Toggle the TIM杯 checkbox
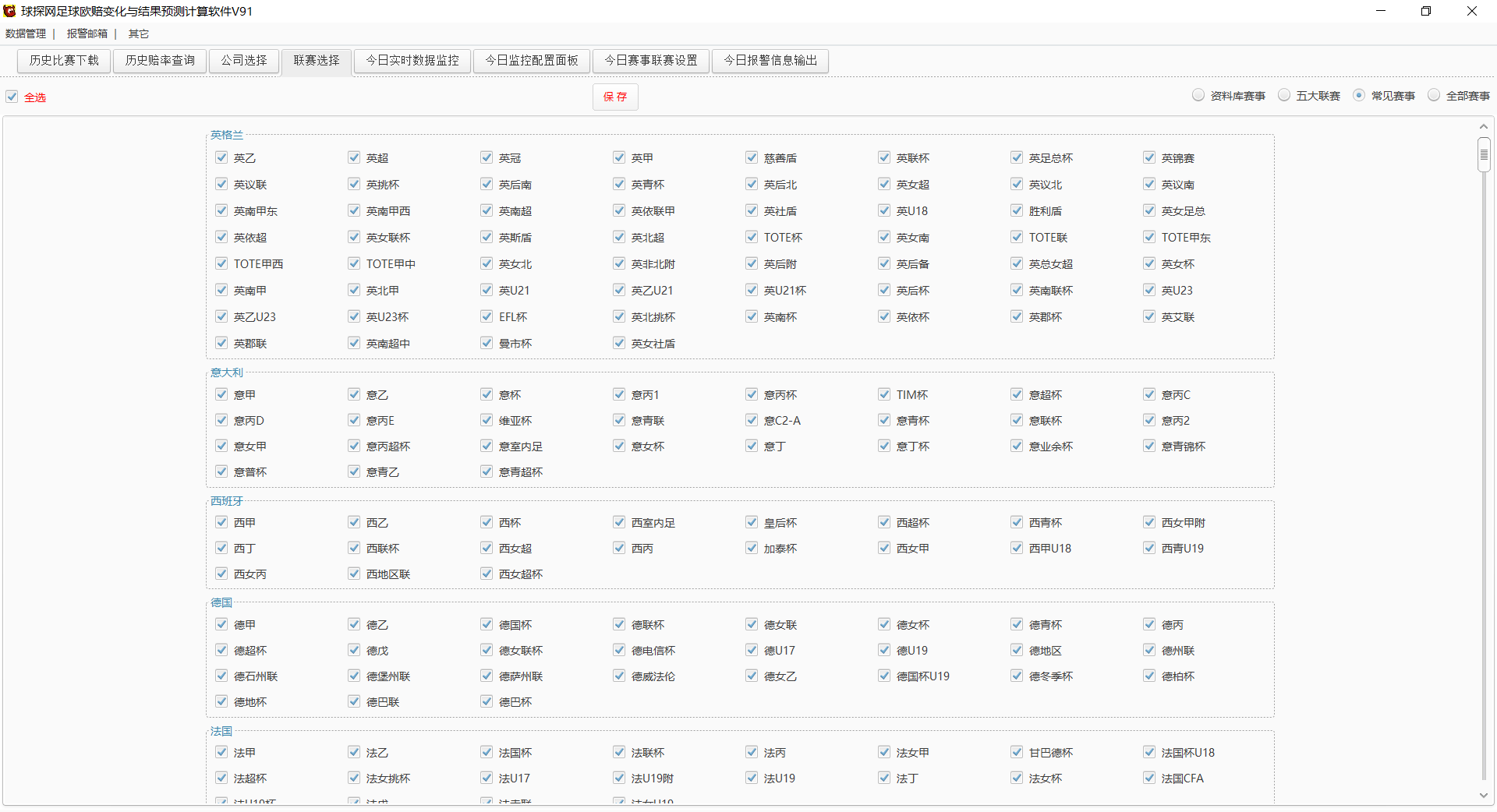This screenshot has height=812, width=1497. [x=884, y=394]
